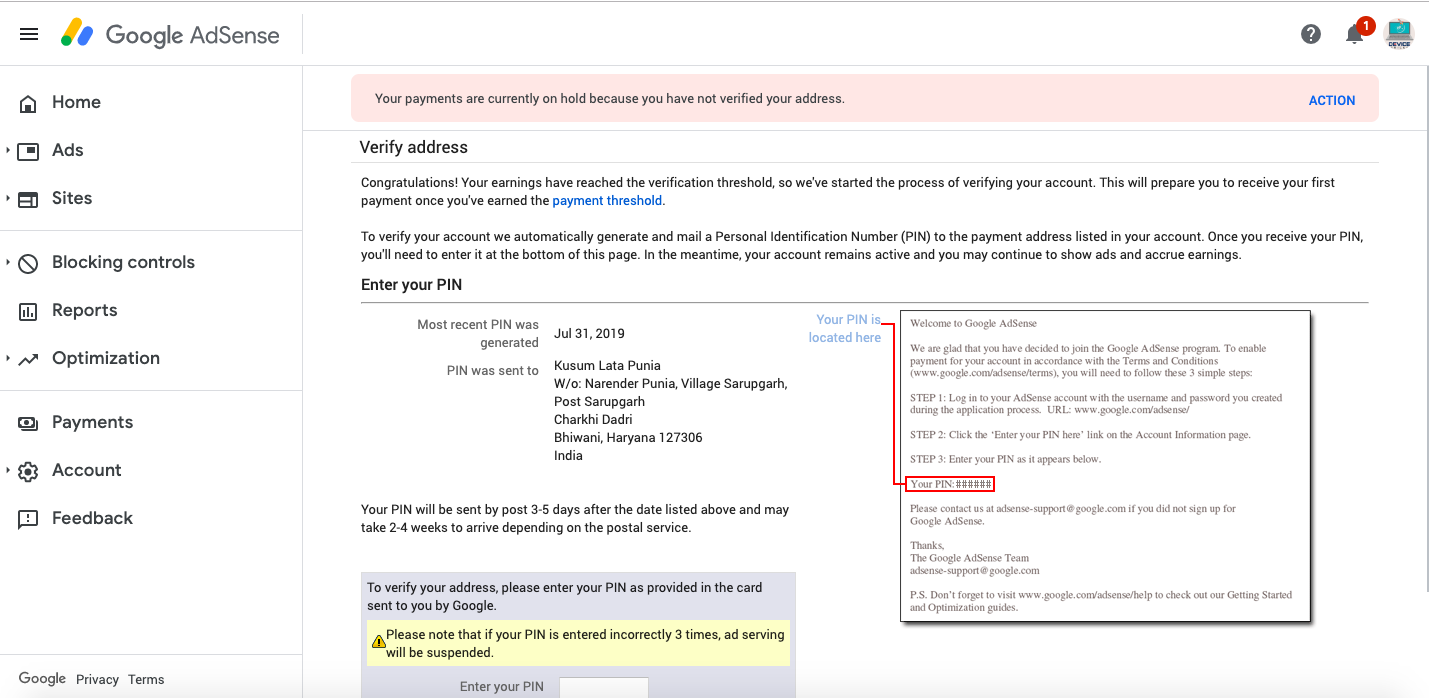Click the 'Most recent PIN was generated' label
Screen dimensions: 1429x698
[x=478, y=334]
